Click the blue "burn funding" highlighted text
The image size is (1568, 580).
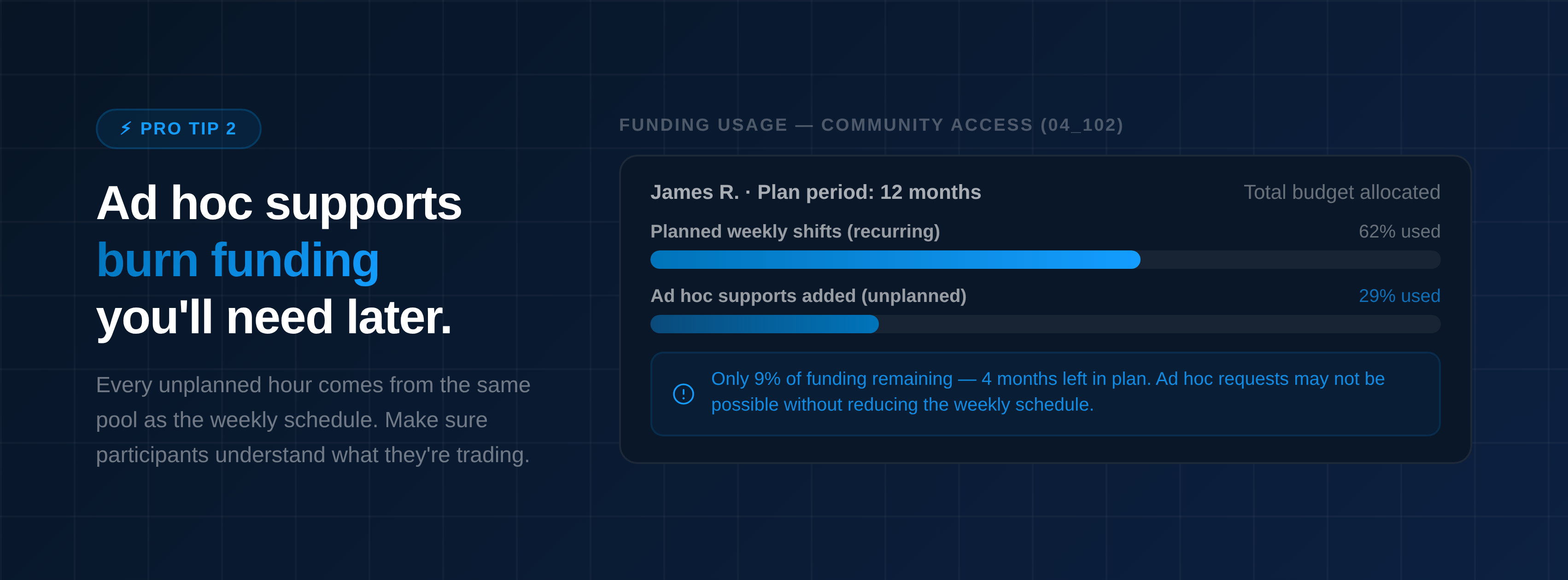coord(237,260)
